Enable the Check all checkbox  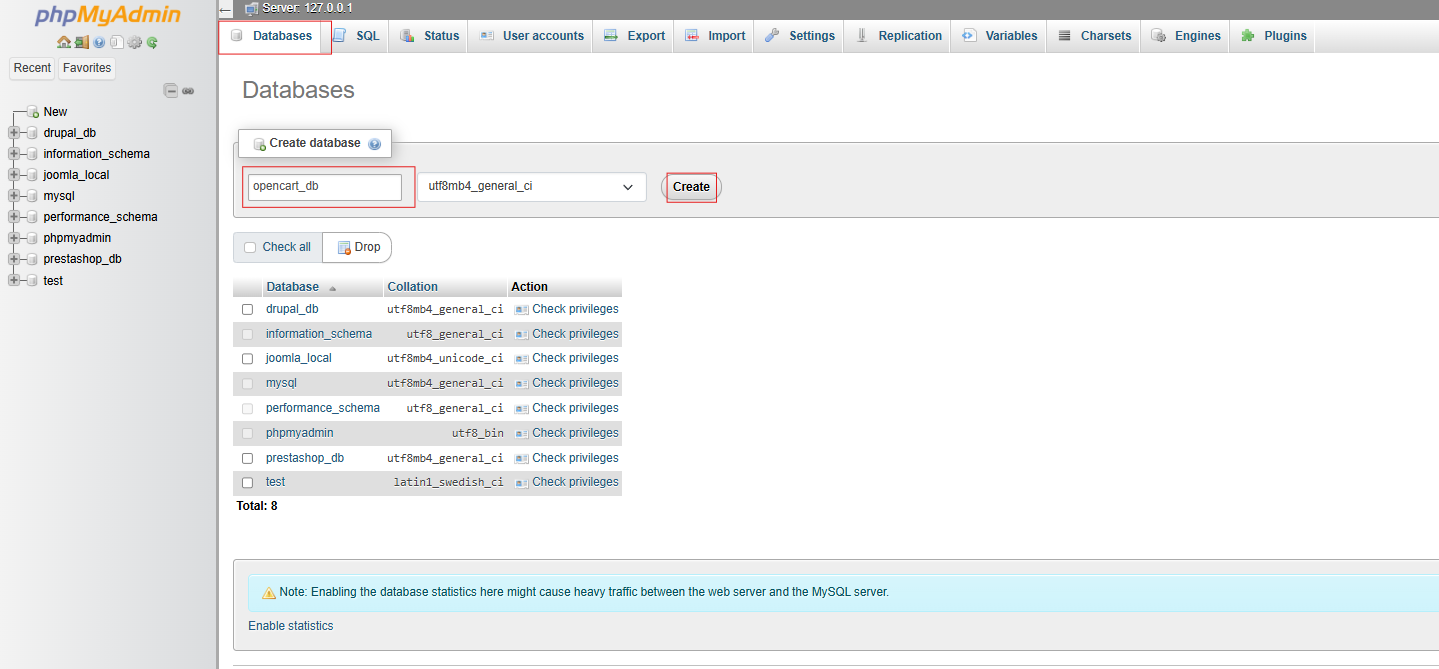pos(250,247)
